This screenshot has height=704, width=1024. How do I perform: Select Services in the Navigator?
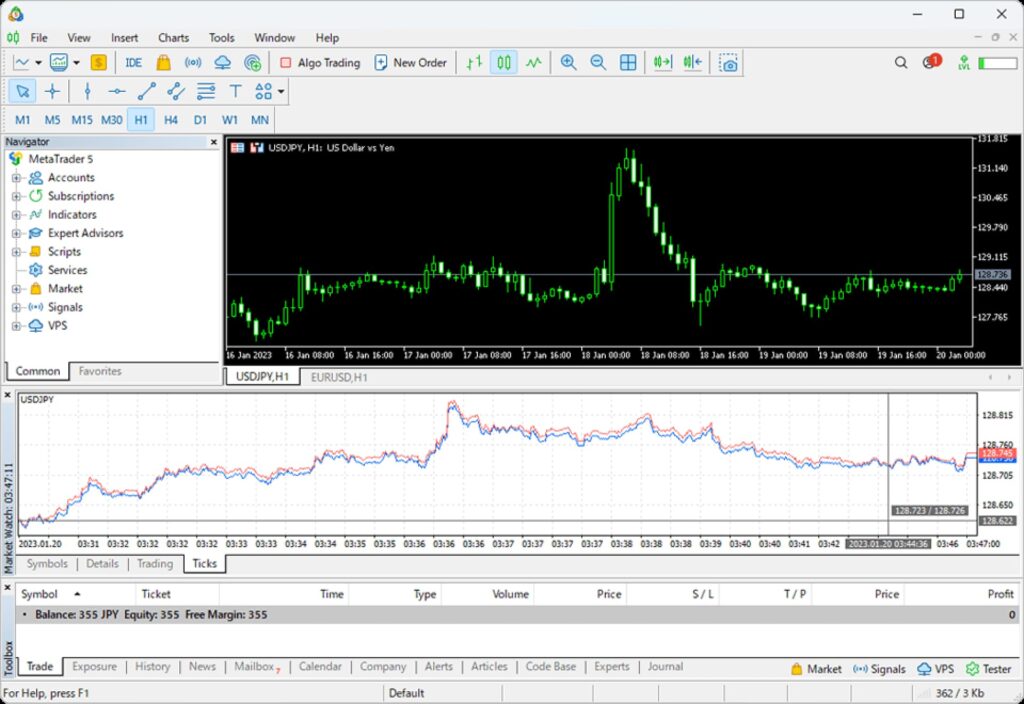(67, 270)
